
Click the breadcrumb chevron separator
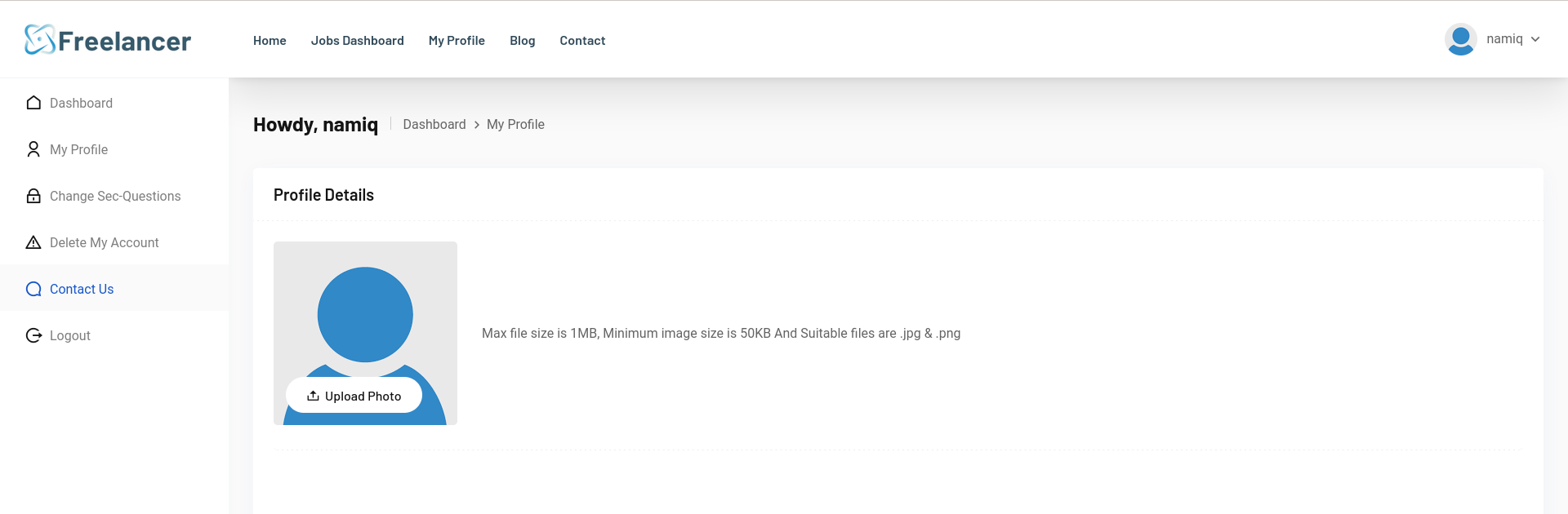(477, 125)
